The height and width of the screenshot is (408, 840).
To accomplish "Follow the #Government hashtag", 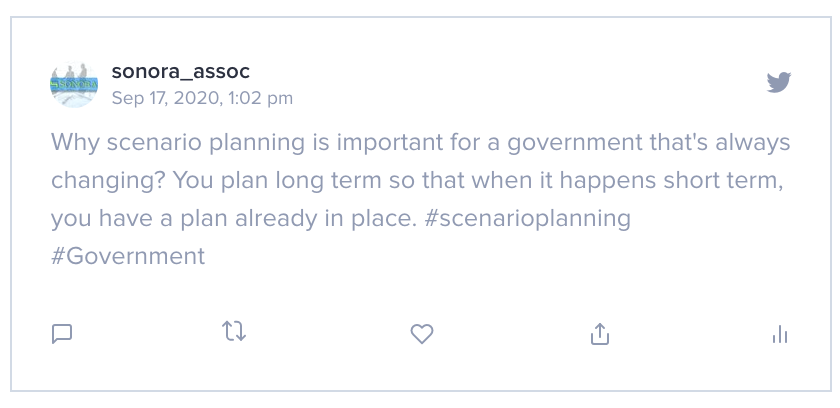I will point(128,256).
